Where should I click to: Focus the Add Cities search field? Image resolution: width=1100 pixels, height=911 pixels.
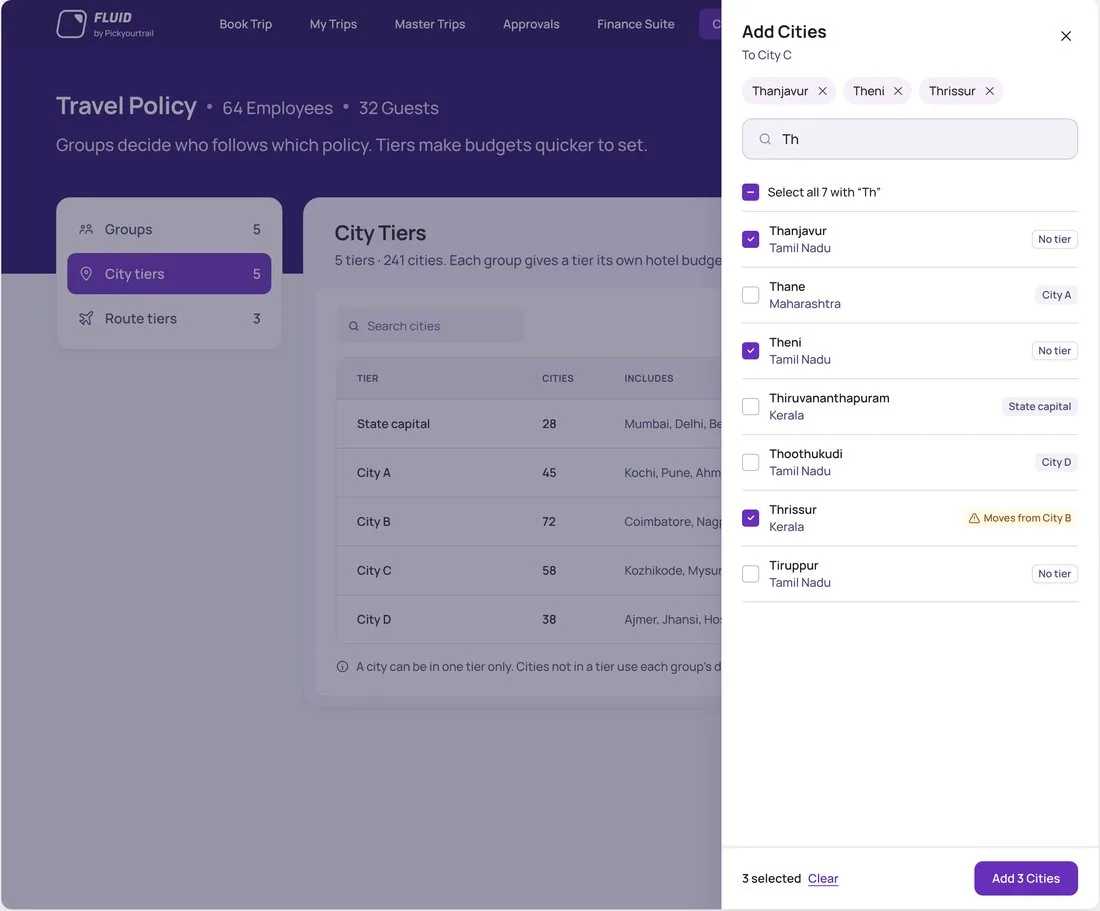[910, 139]
